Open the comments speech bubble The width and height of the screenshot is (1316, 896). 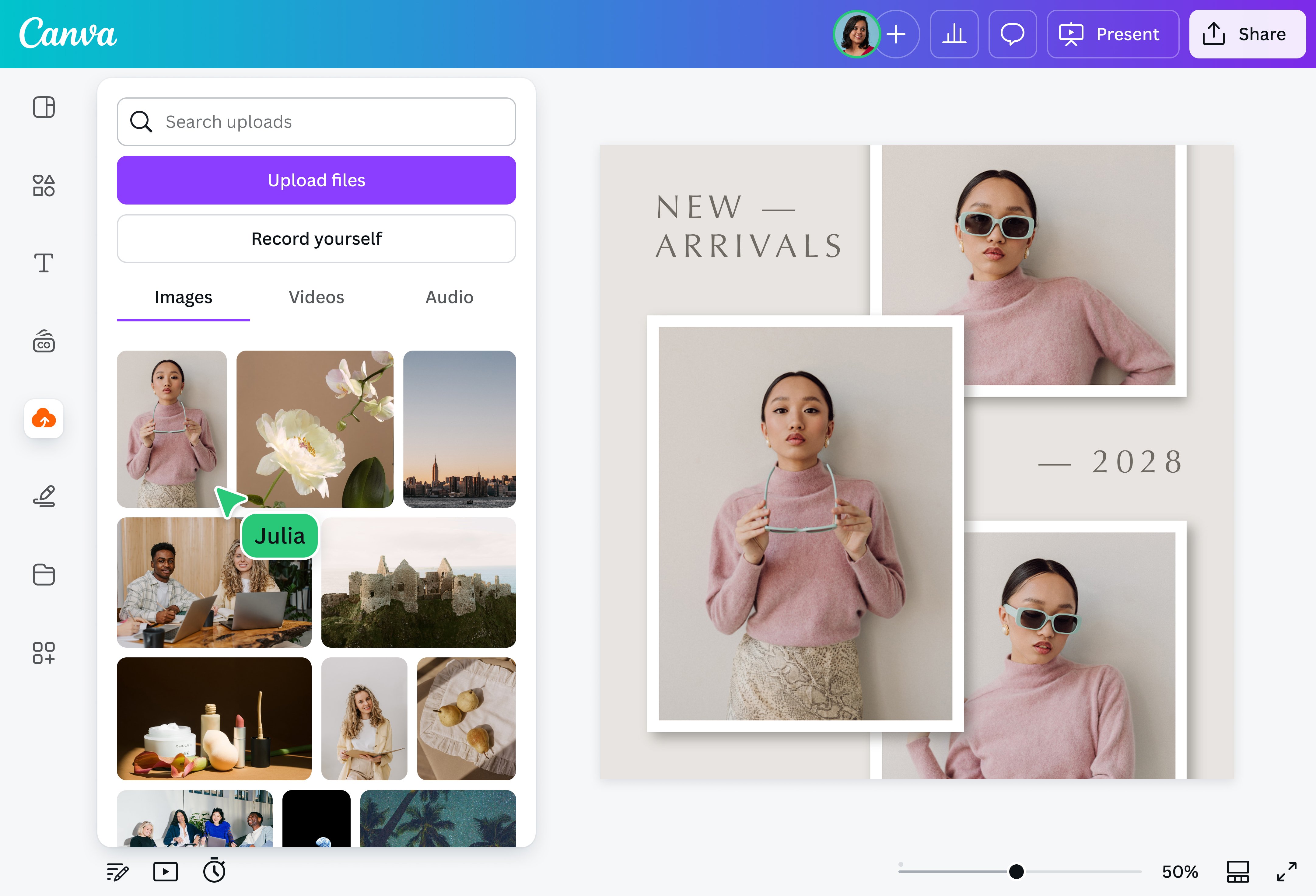pos(1013,34)
